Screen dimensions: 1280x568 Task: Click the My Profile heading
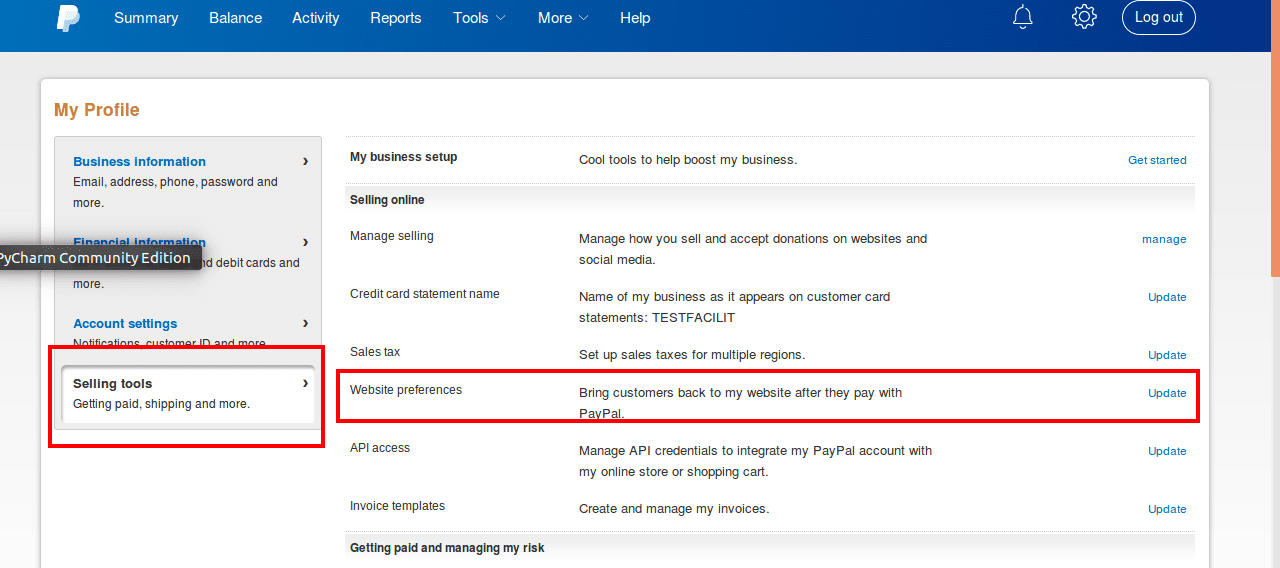97,110
